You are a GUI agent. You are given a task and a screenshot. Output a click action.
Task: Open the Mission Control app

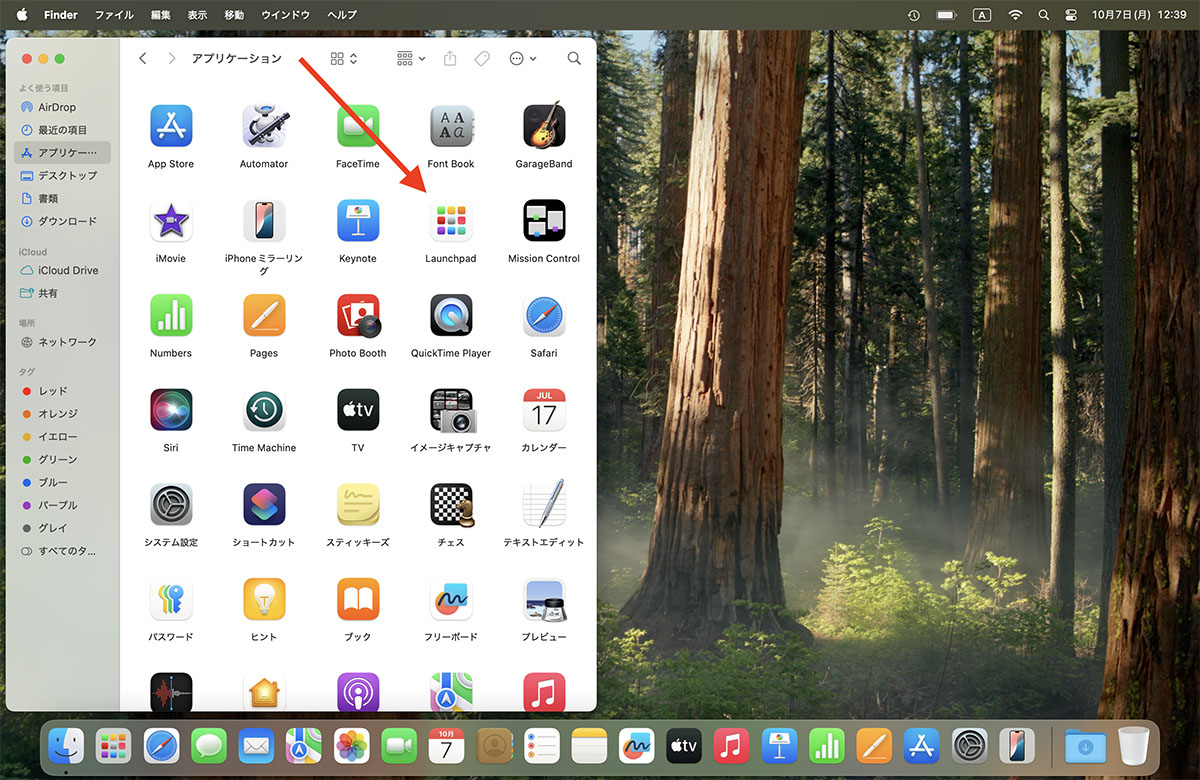coord(544,221)
